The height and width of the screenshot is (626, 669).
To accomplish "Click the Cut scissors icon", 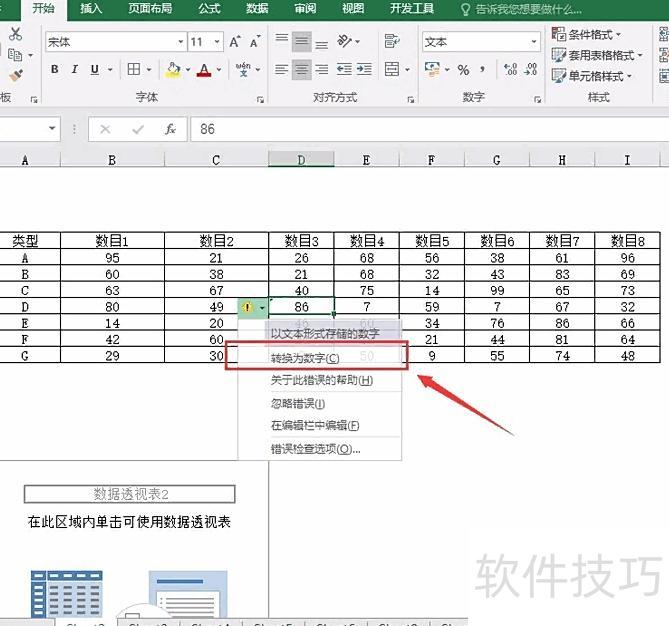I will [x=15, y=34].
